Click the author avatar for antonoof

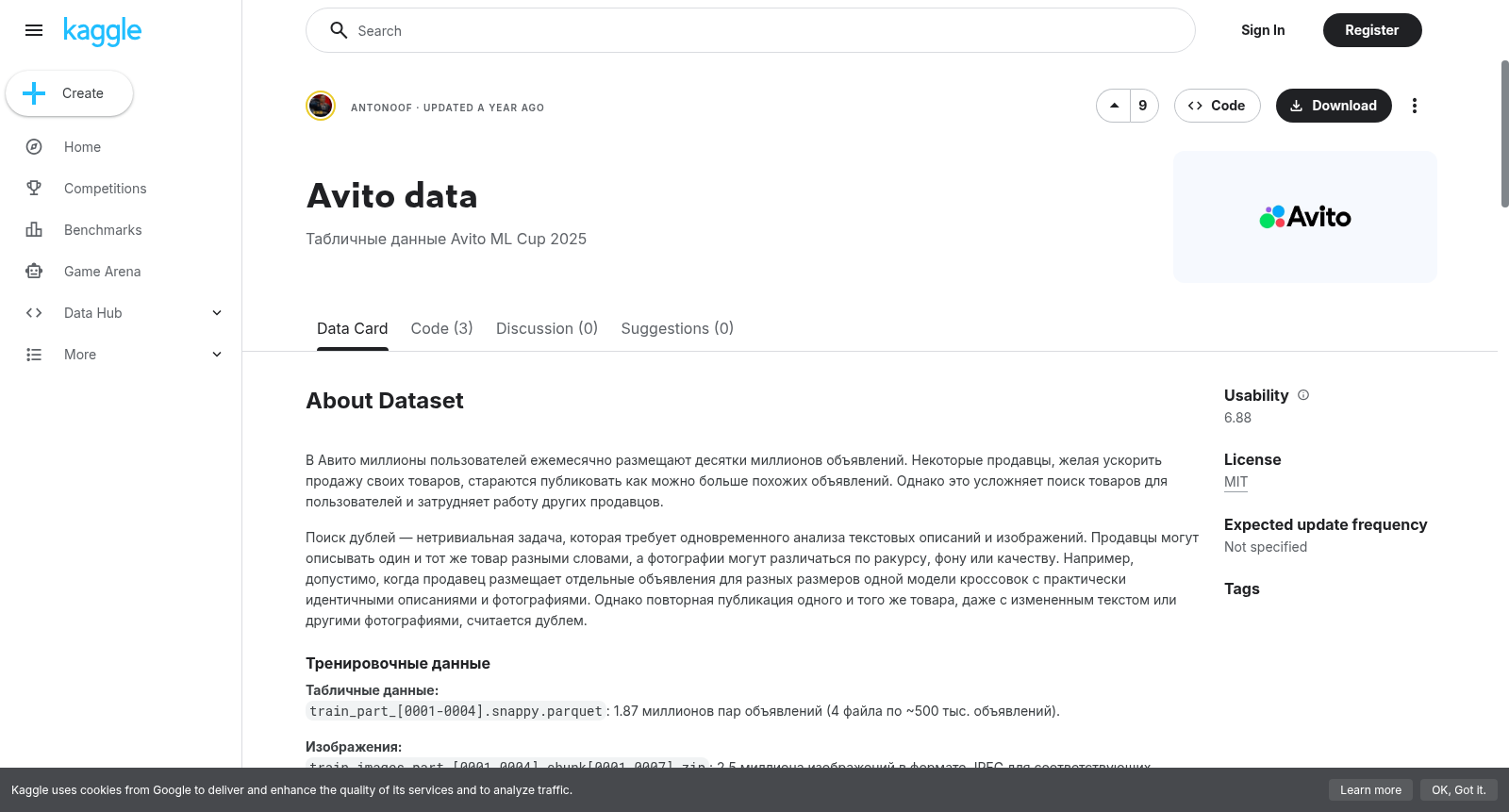point(321,106)
